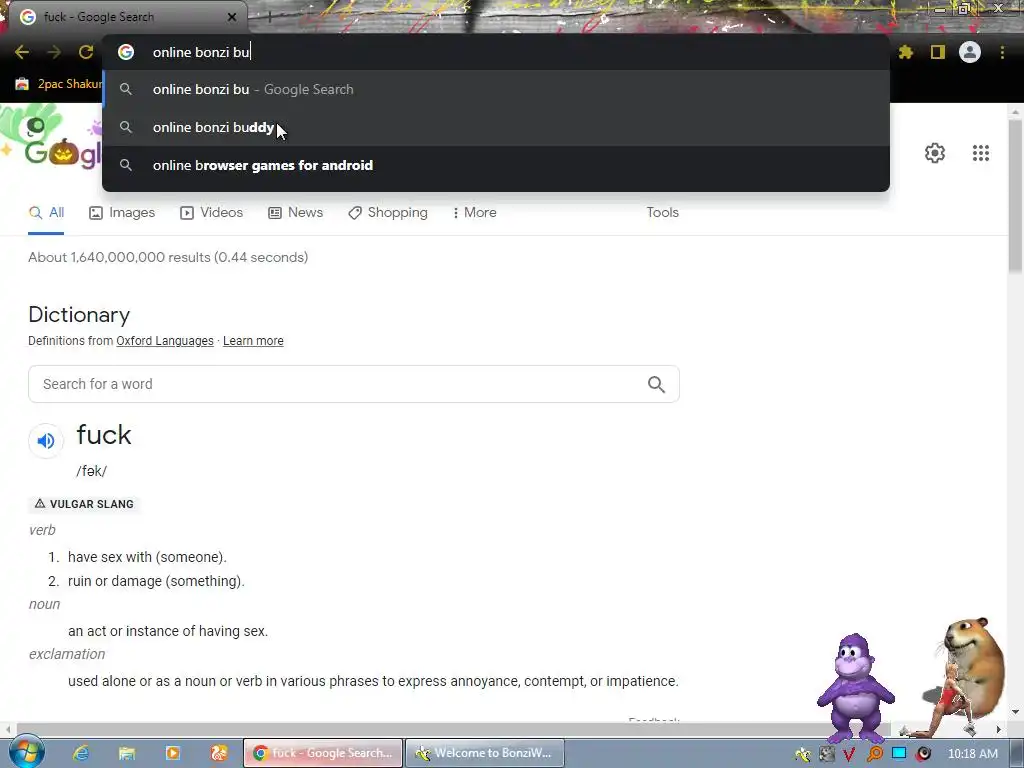Screen dimensions: 1024x768
Task: Click the Show desktop strip beside the clock
Action: (1017, 754)
